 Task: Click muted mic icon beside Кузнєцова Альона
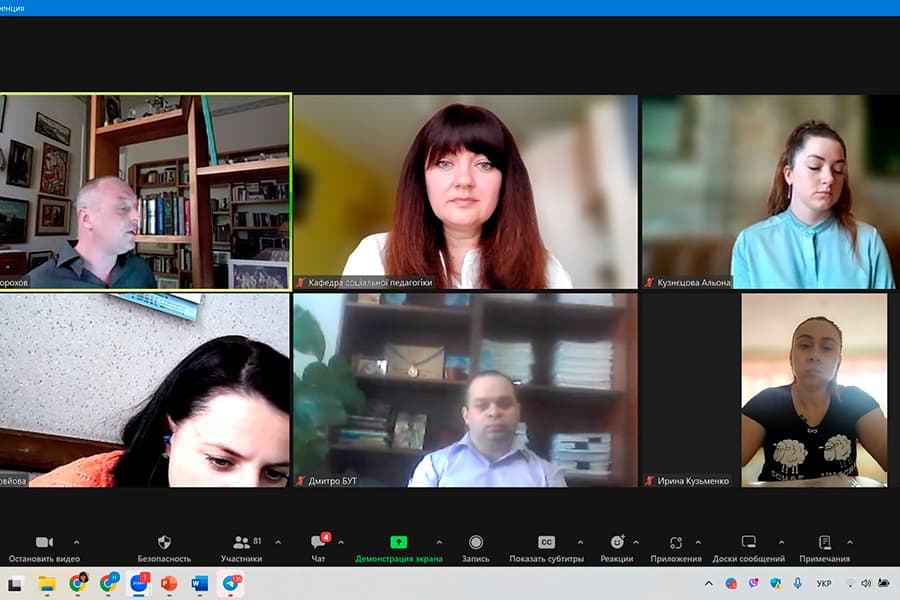[x=650, y=282]
